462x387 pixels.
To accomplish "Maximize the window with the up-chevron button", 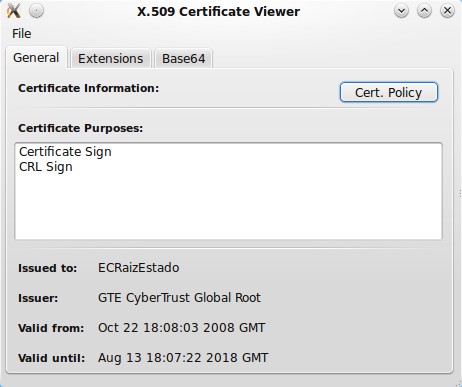I will tap(424, 11).
